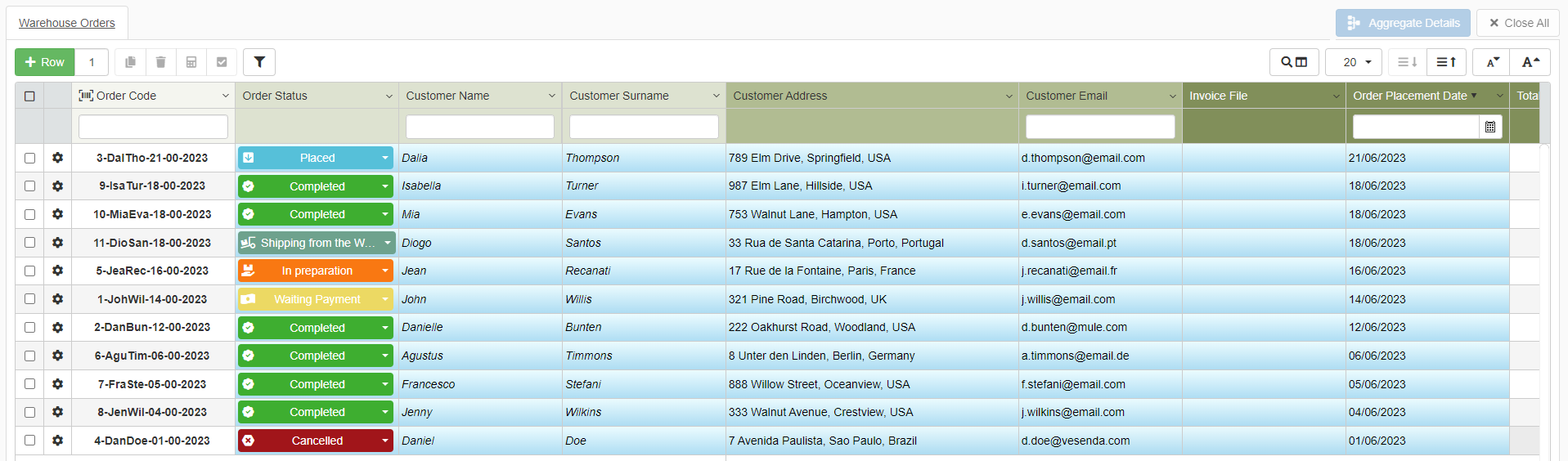Click the calculator icon in toolbar
Viewport: 1568px width, 461px height.
191,62
